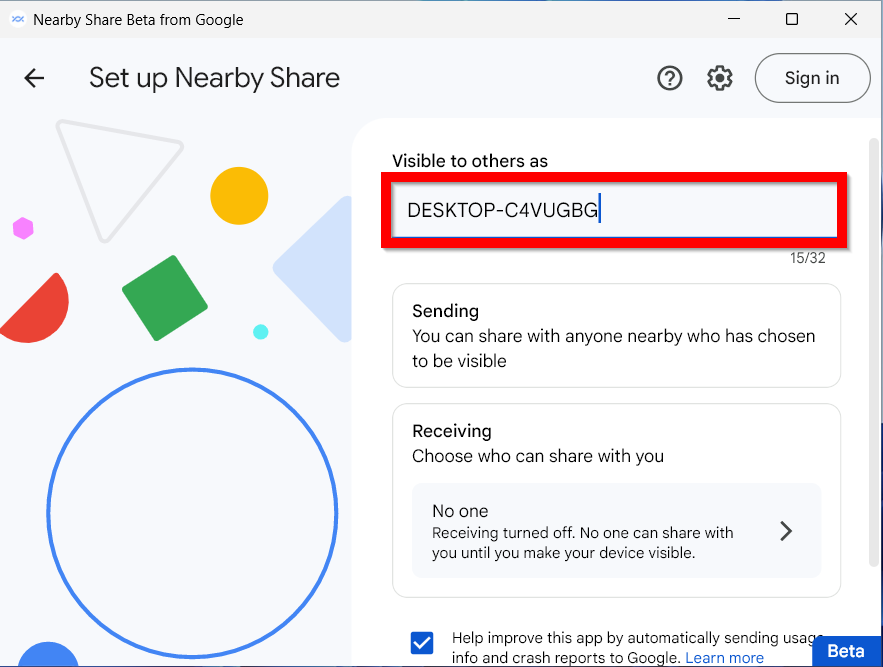Disable sending usage and crash reports checkbox

coord(422,643)
